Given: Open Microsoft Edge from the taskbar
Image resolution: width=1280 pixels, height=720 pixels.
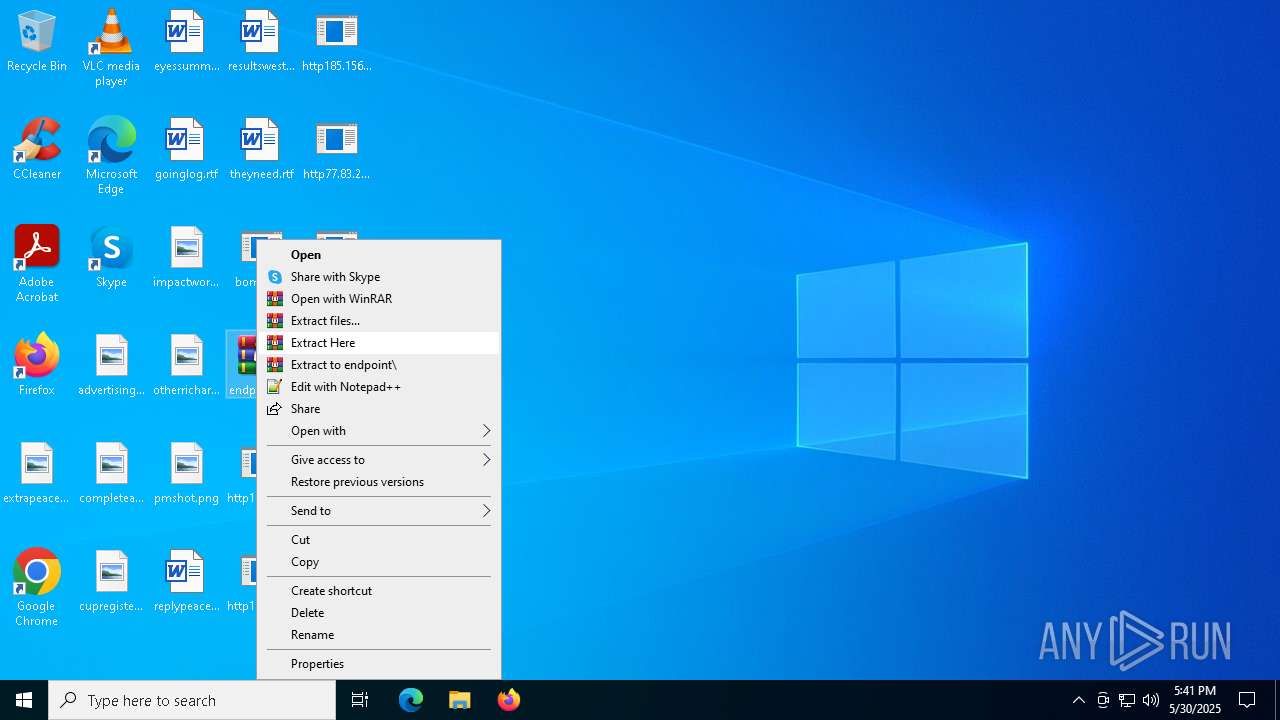Looking at the screenshot, I should pyautogui.click(x=411, y=700).
